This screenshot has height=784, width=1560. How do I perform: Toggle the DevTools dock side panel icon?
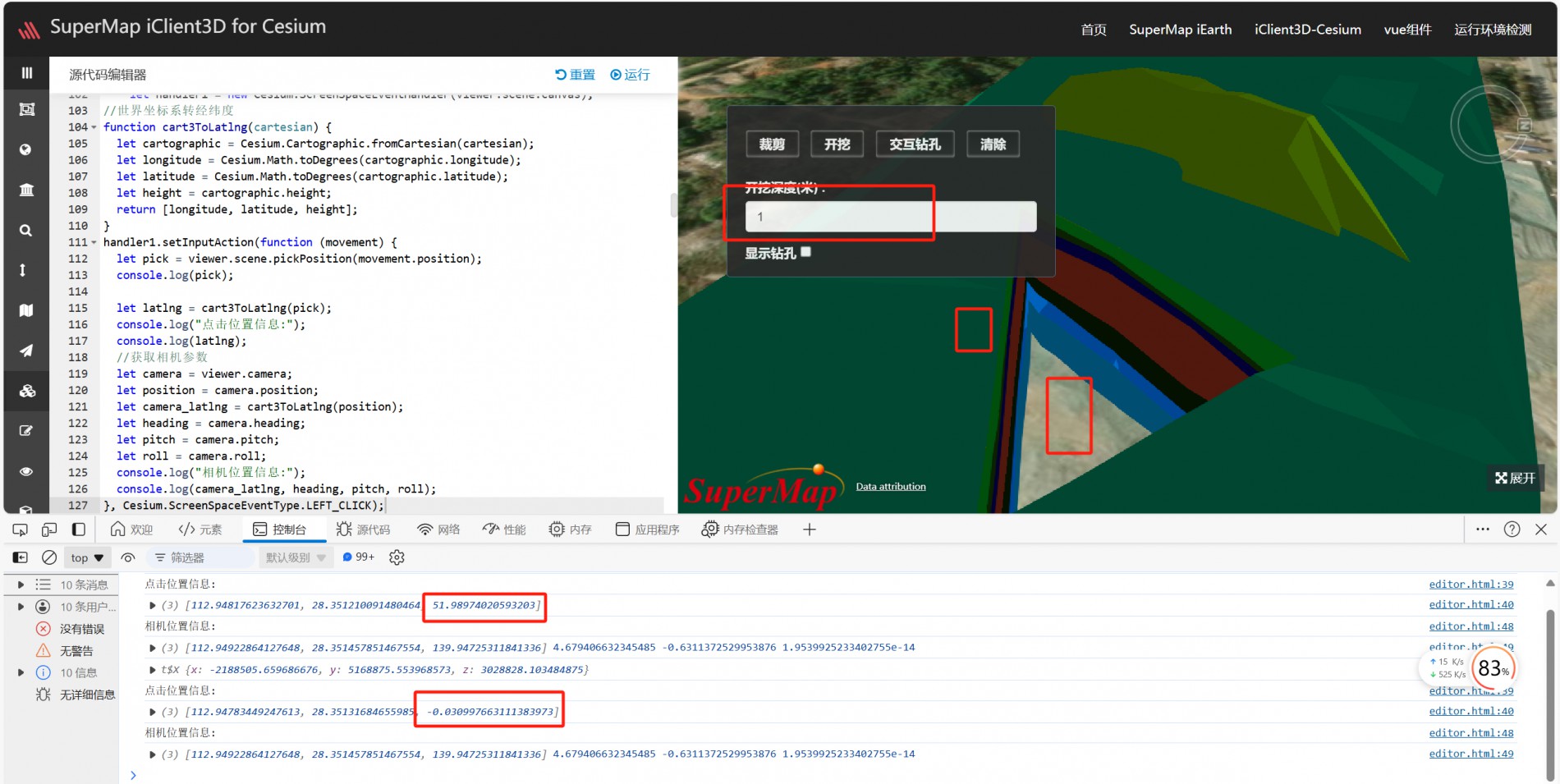79,530
